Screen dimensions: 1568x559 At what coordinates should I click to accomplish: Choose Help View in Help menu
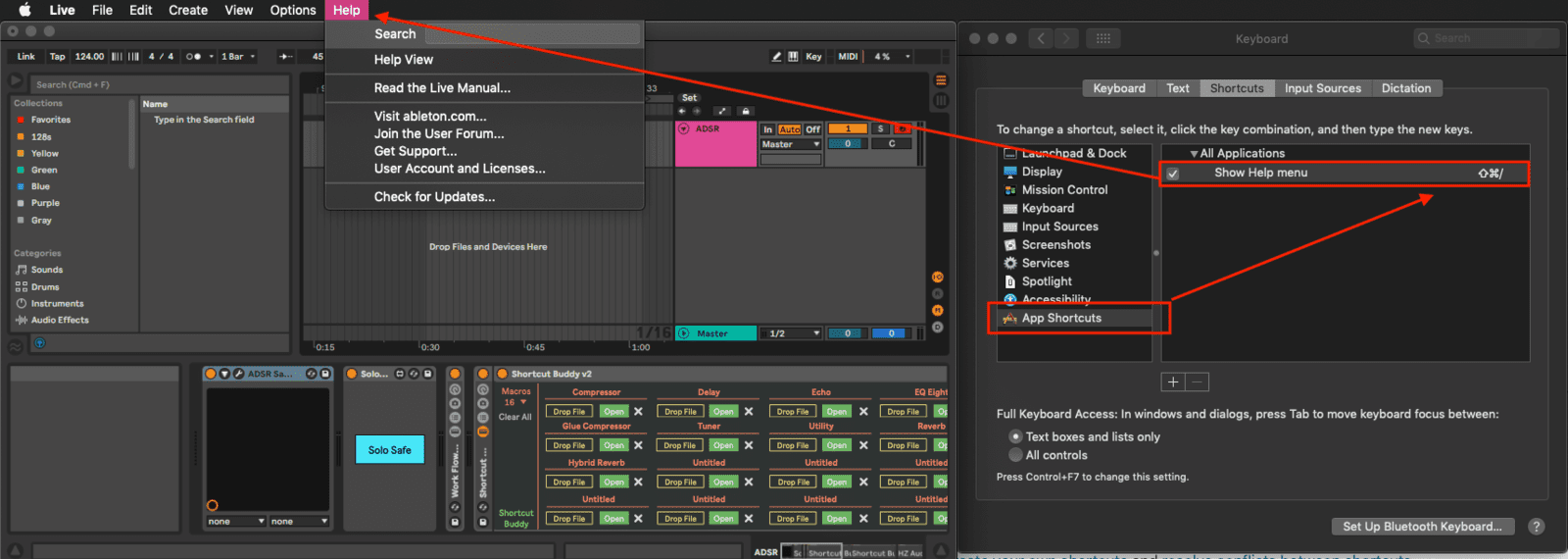click(403, 60)
